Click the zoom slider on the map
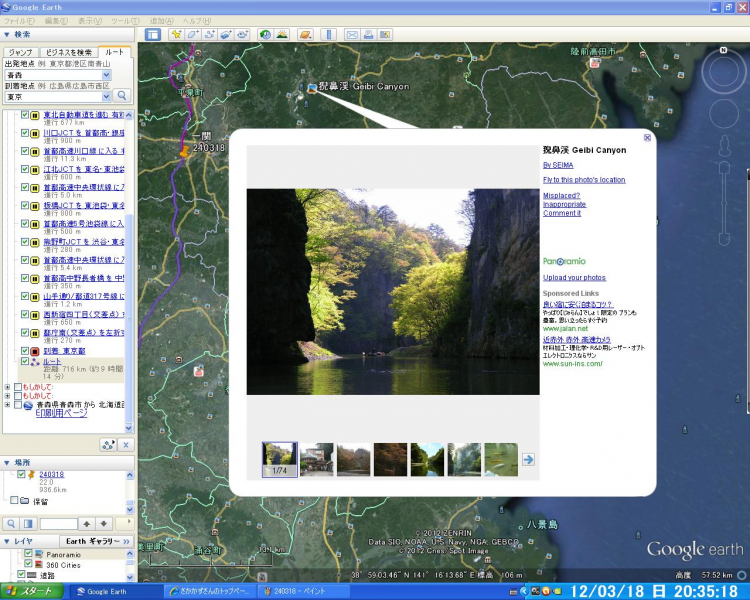 click(x=724, y=203)
